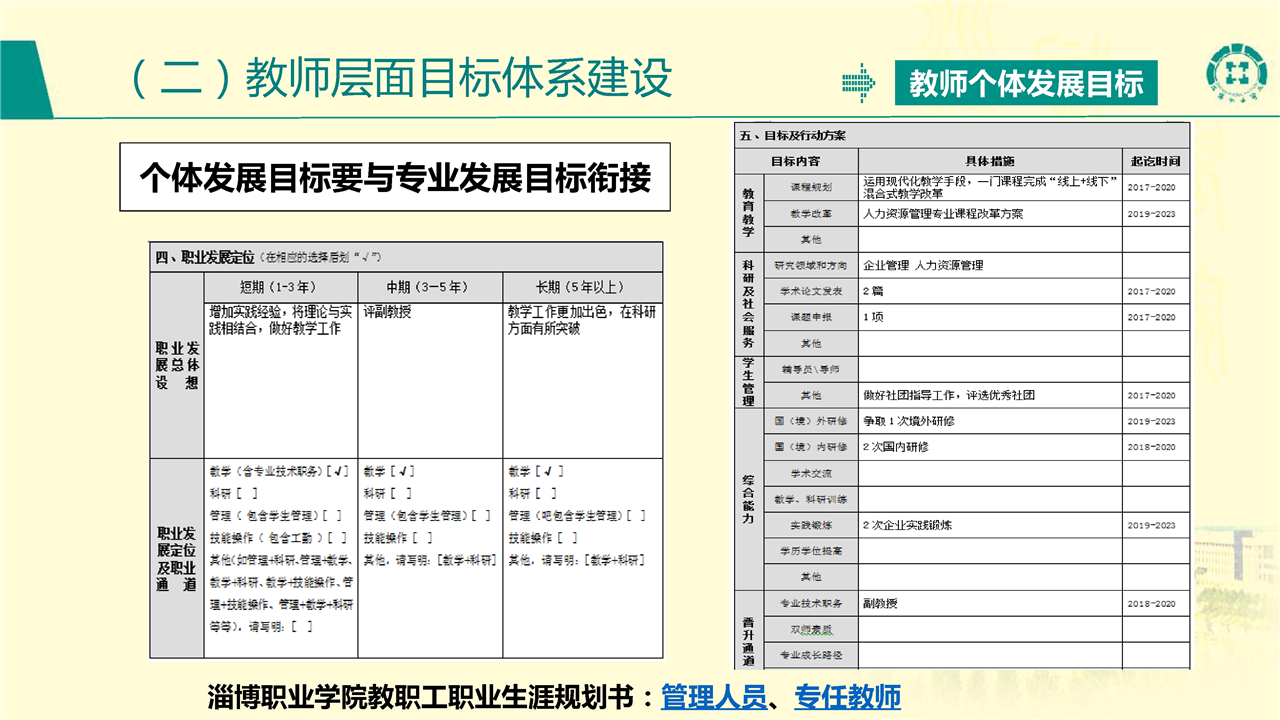Select the 双师素质 row label
This screenshot has height=720, width=1280.
[x=811, y=629]
